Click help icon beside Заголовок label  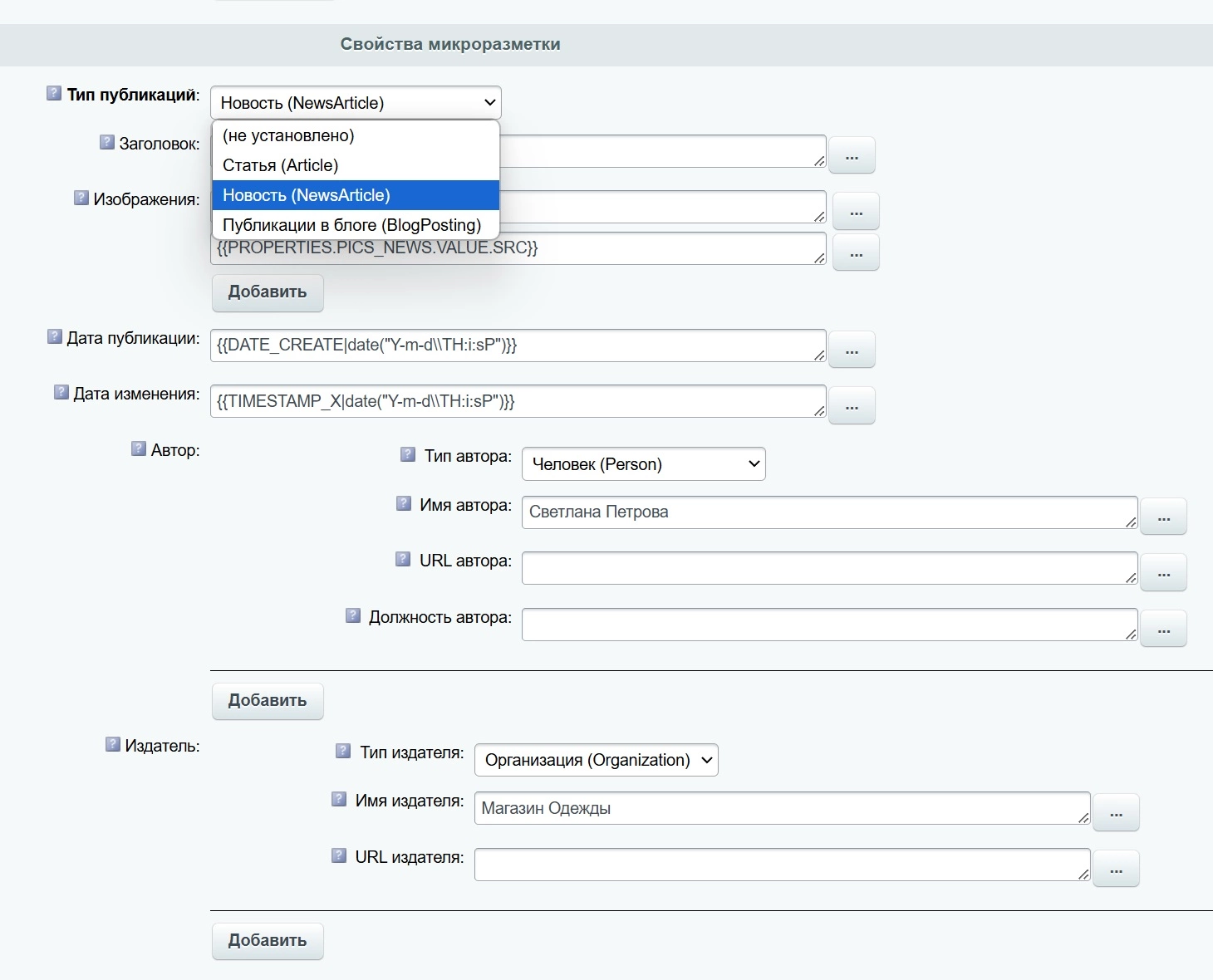tap(106, 142)
